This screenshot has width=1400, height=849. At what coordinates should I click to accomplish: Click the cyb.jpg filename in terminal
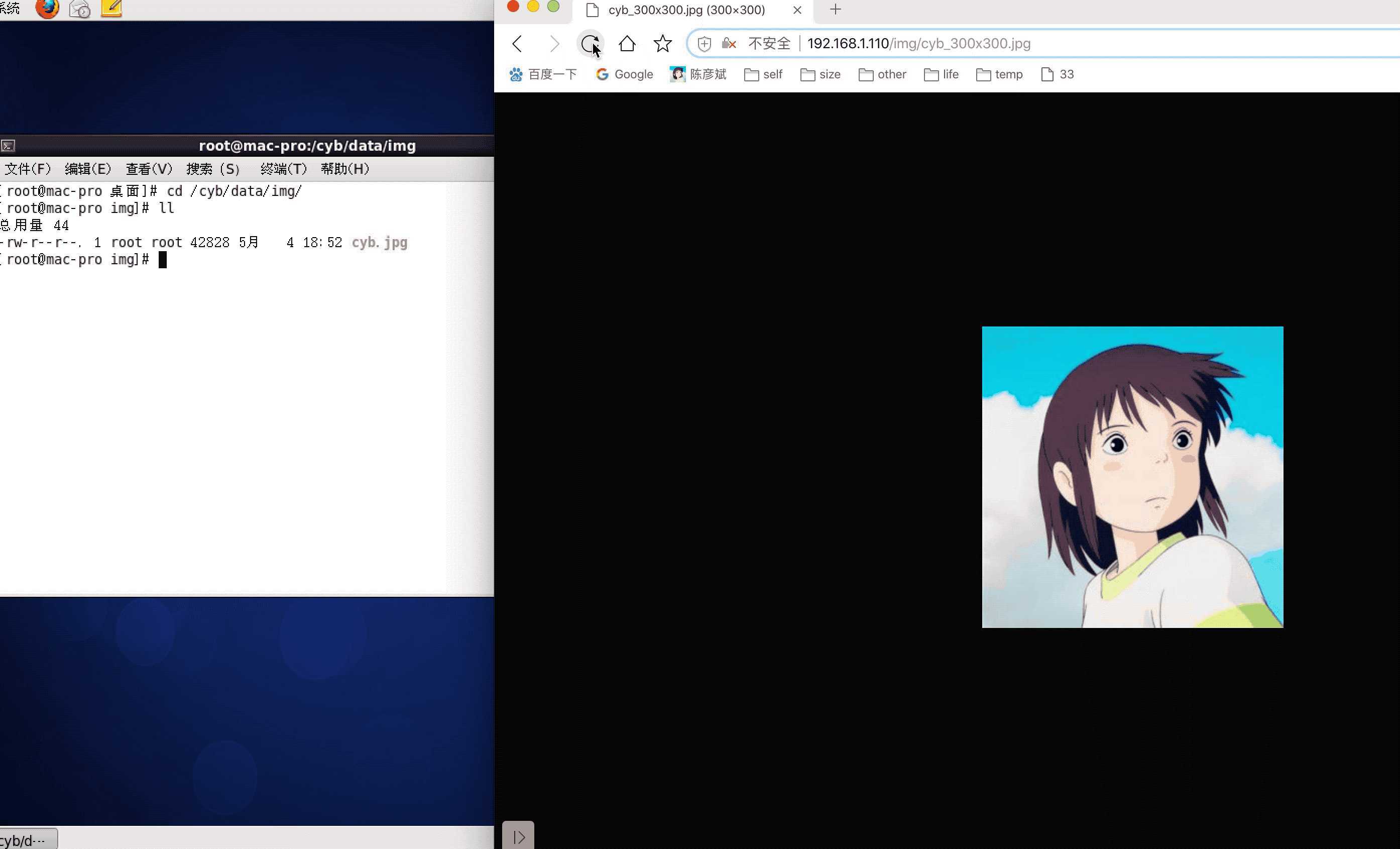click(380, 243)
